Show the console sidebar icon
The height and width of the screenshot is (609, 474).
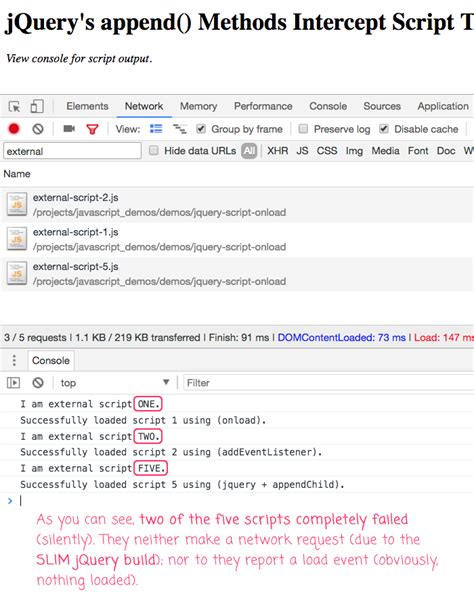pos(13,383)
